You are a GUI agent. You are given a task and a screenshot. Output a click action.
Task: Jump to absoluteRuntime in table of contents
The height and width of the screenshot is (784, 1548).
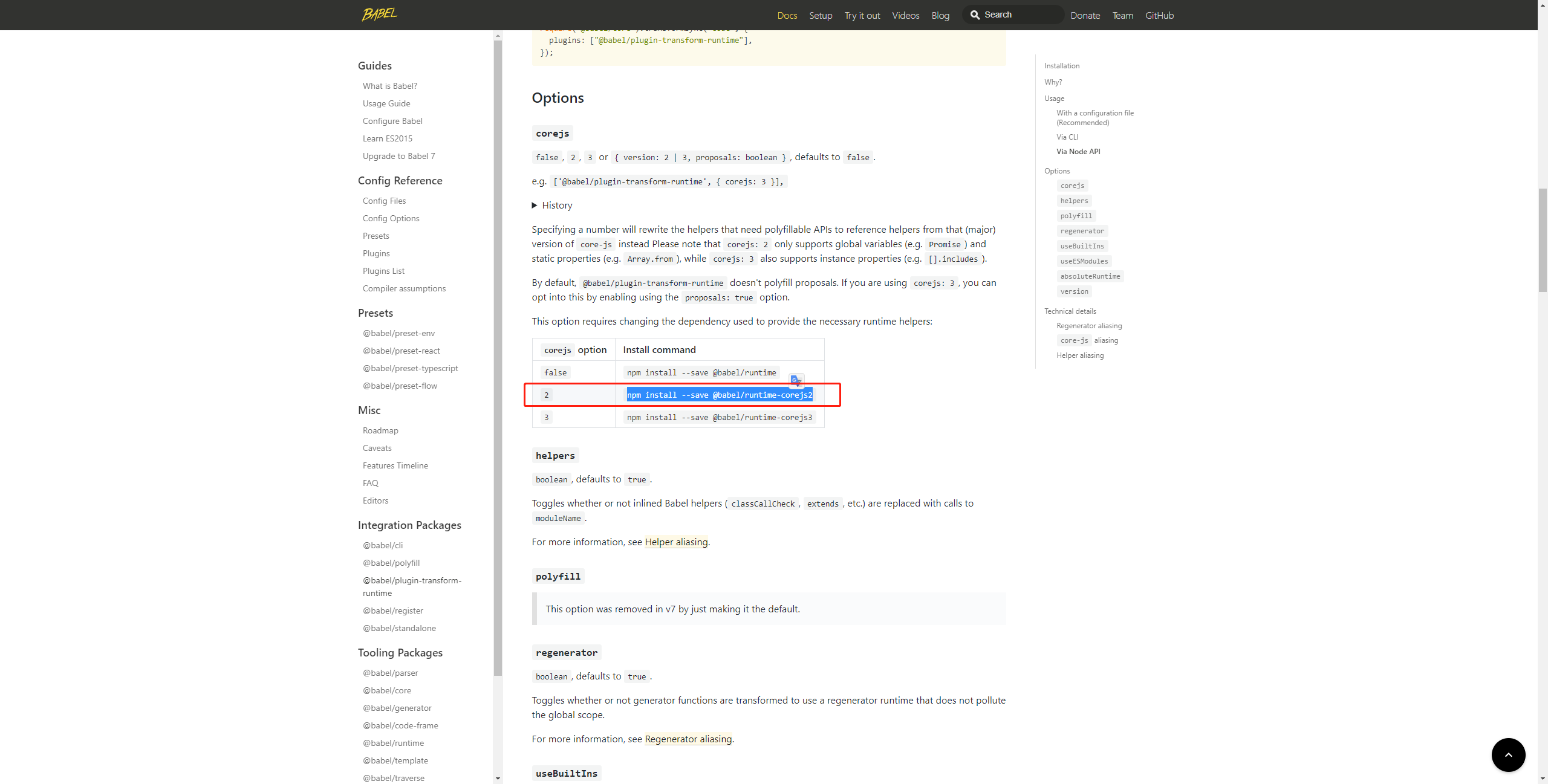pyautogui.click(x=1090, y=276)
